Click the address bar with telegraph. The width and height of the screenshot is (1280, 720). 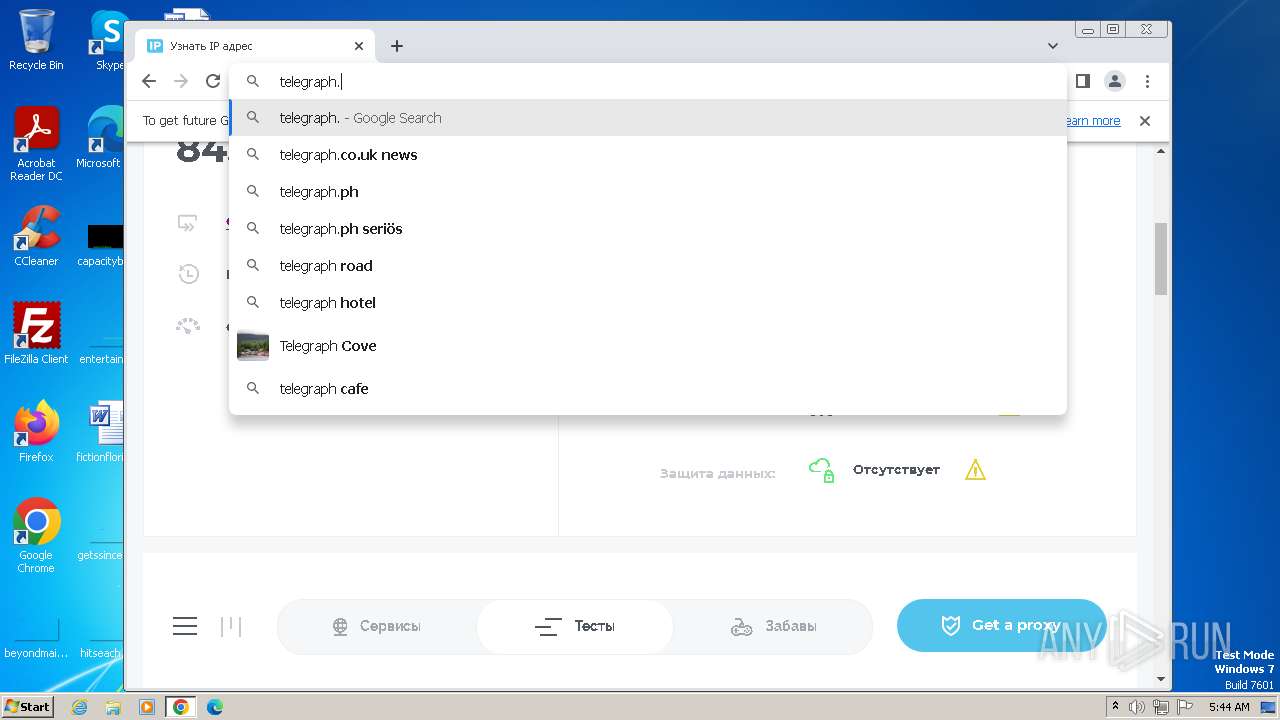tap(650, 81)
